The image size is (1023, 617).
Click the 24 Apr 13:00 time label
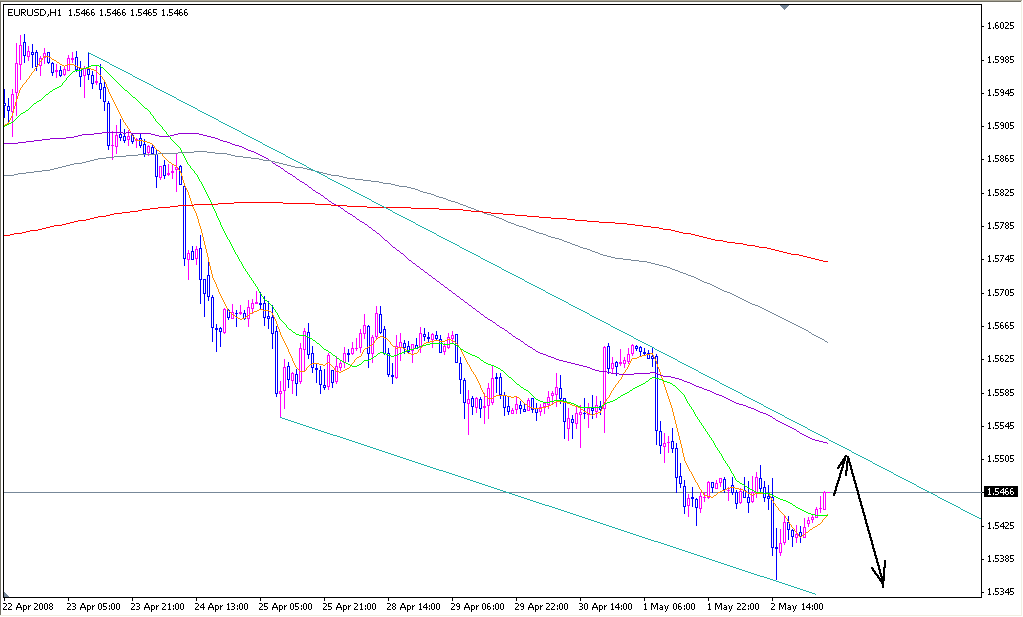tap(221, 607)
